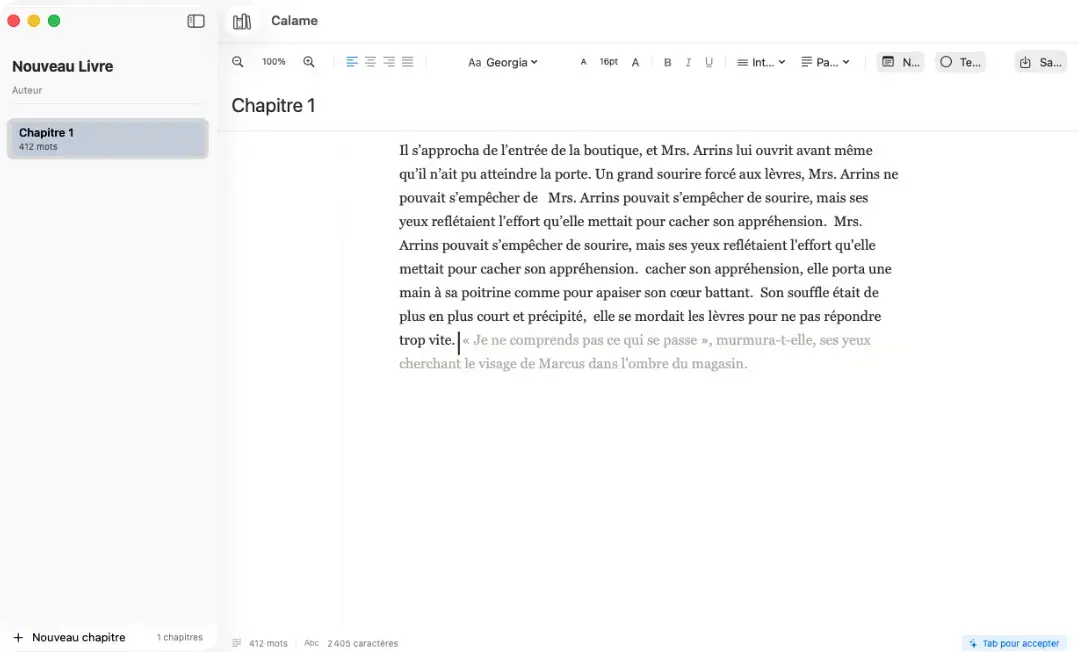1078x652 pixels.
Task: Toggle italic formatting
Action: pos(688,61)
